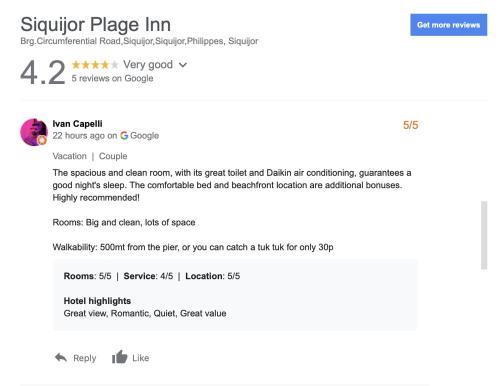
Task: Click the five-star rating icons
Action: point(95,65)
